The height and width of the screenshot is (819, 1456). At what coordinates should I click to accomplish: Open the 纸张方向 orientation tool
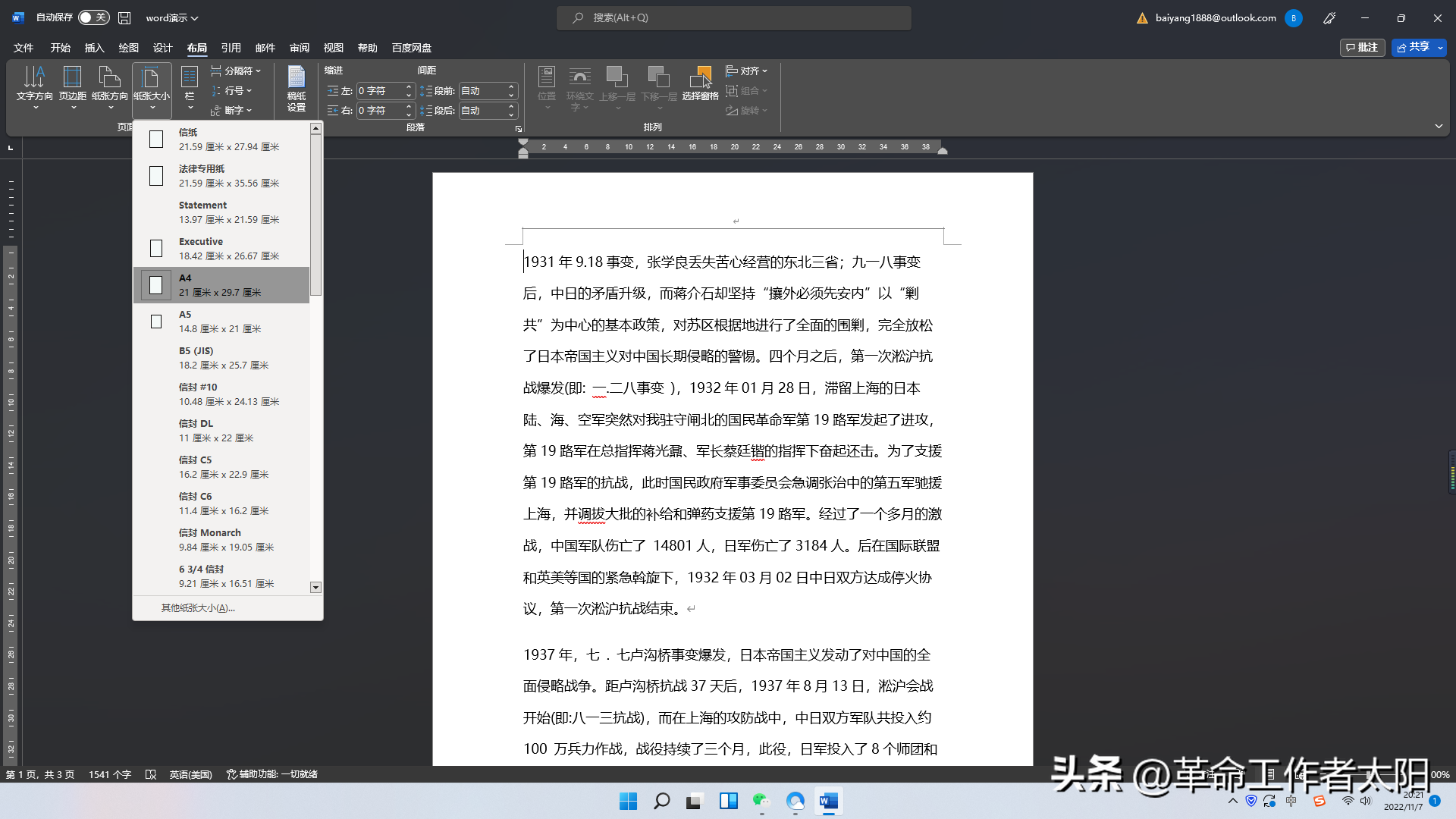click(110, 87)
